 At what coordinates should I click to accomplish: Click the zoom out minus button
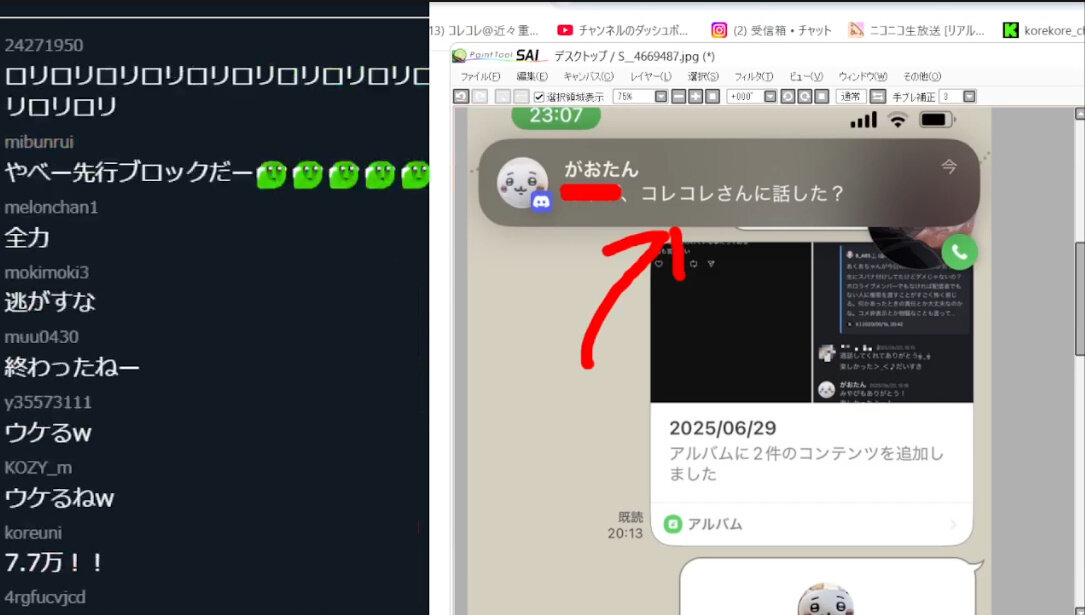(678, 97)
